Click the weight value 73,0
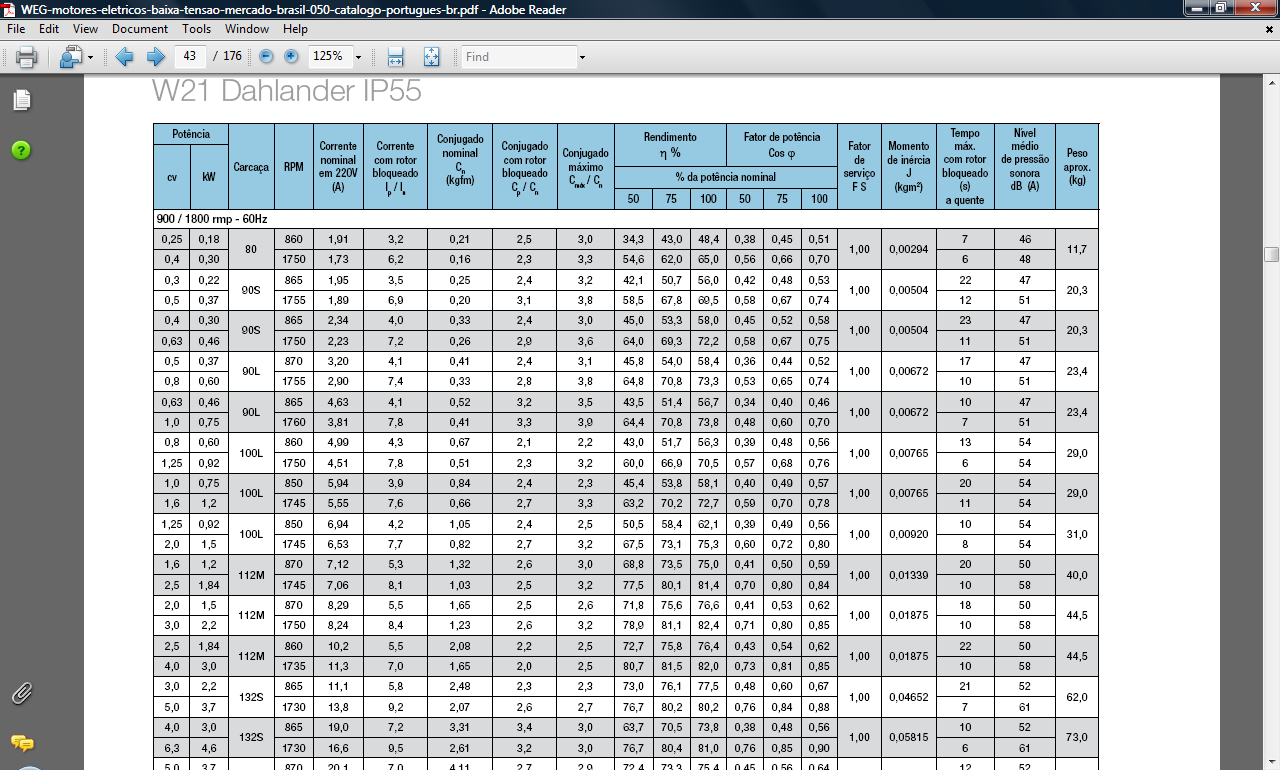 click(1077, 738)
